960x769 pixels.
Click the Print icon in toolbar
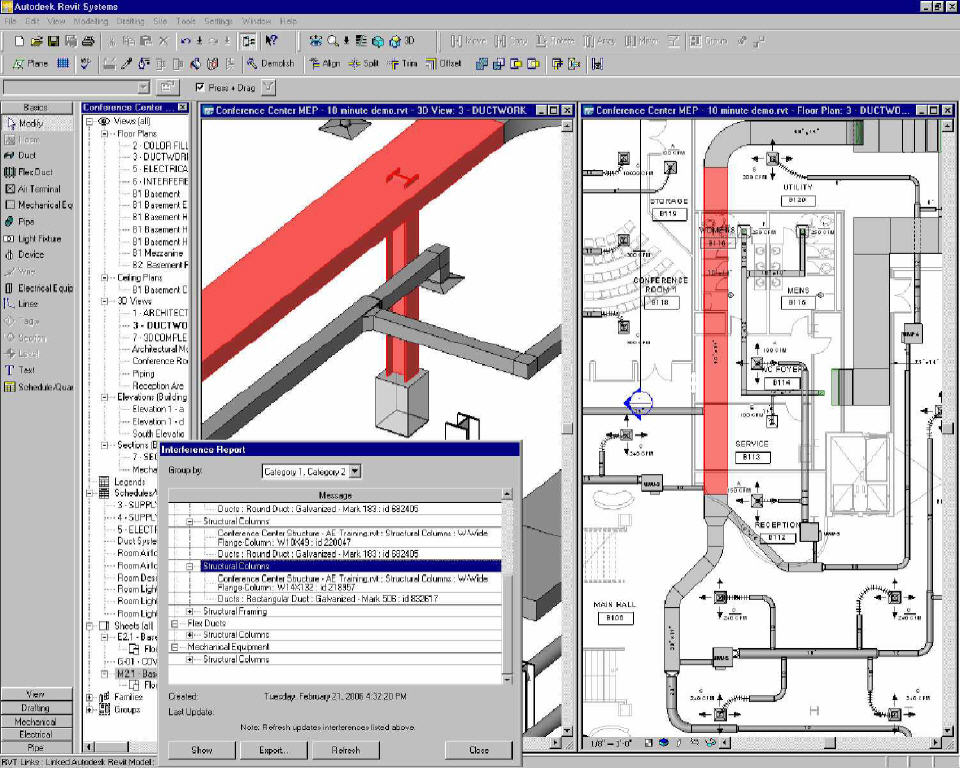pos(88,41)
